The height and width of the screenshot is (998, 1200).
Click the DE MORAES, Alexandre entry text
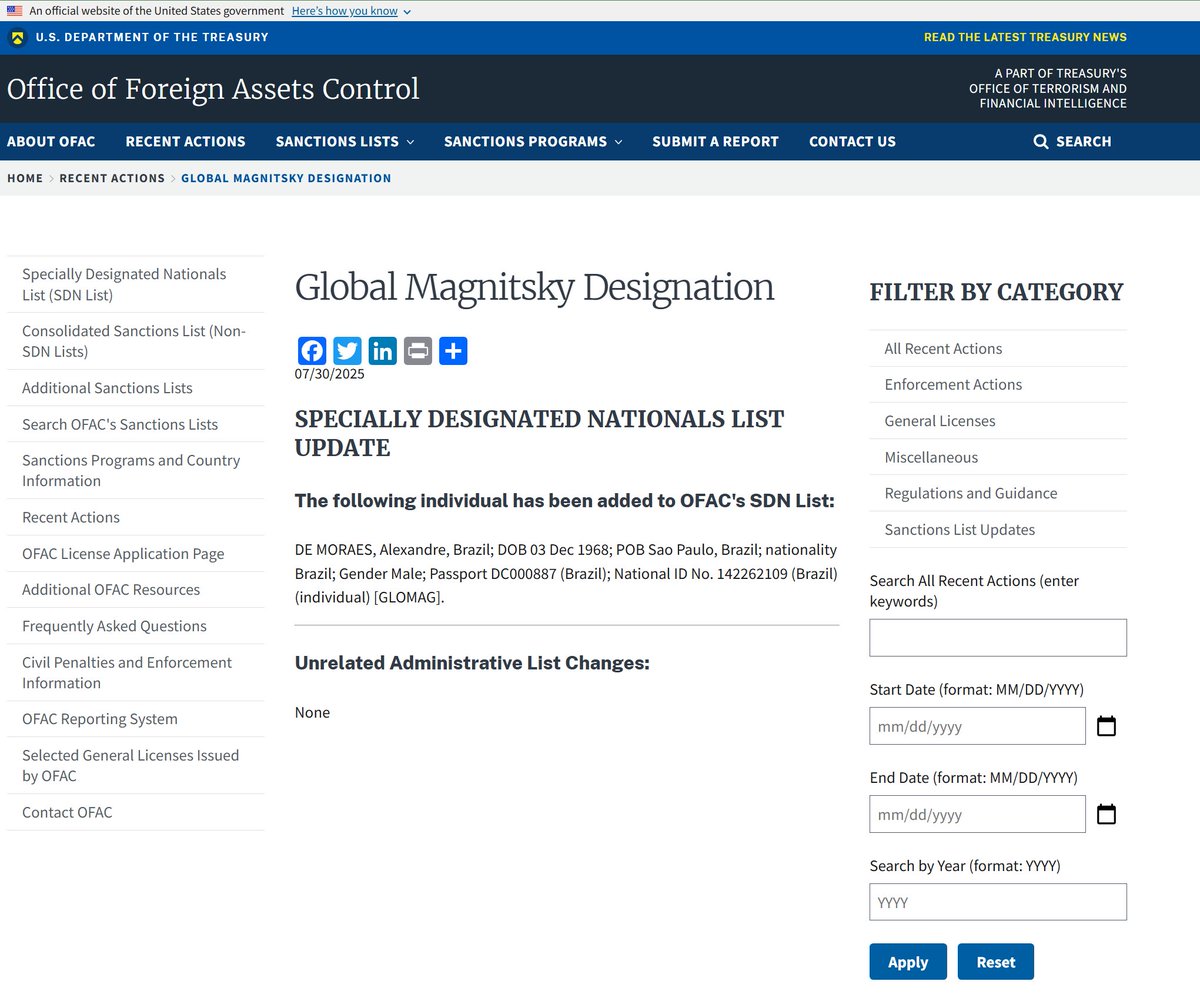[x=566, y=574]
